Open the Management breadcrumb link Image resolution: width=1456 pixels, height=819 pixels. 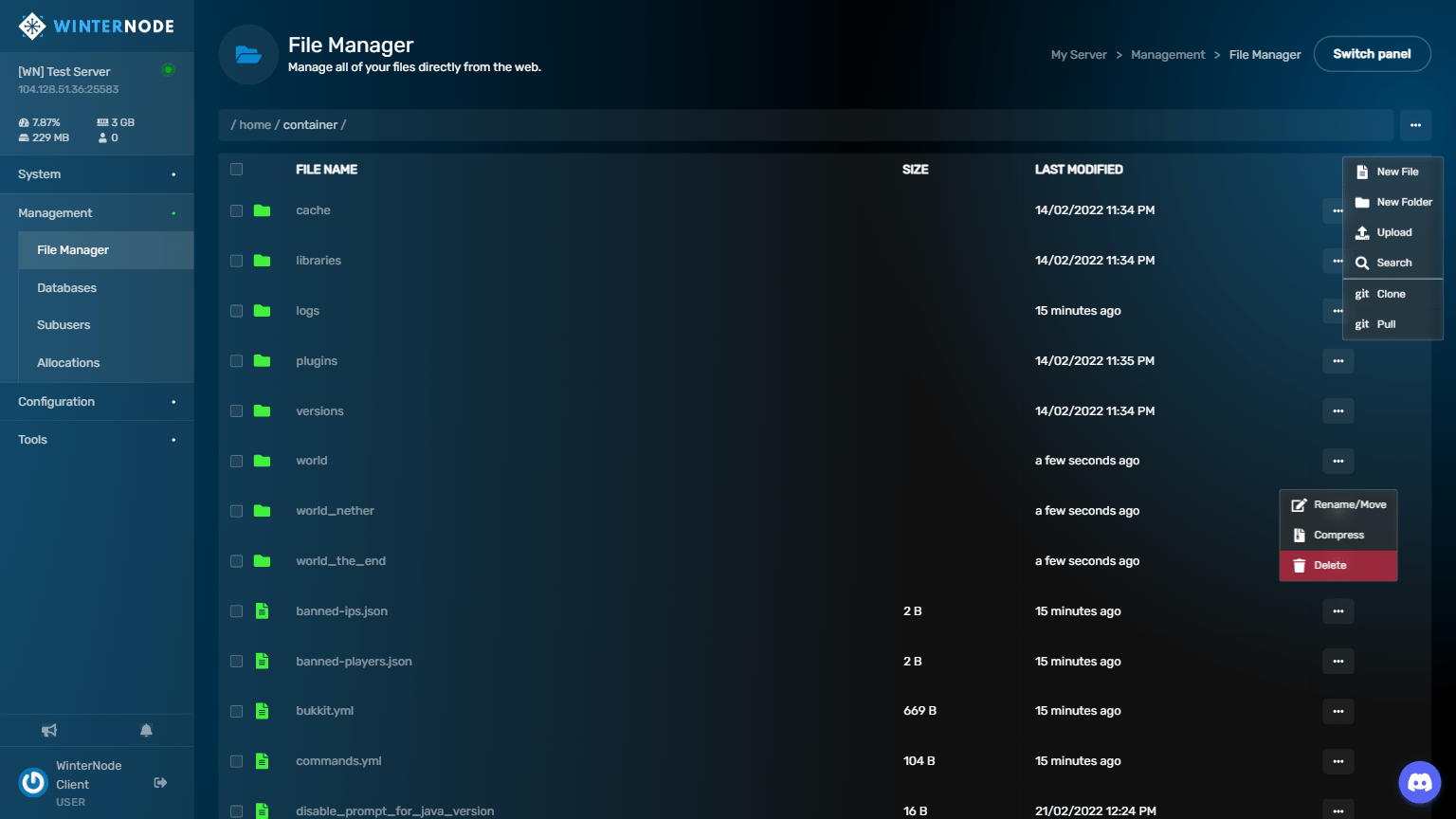1168,55
